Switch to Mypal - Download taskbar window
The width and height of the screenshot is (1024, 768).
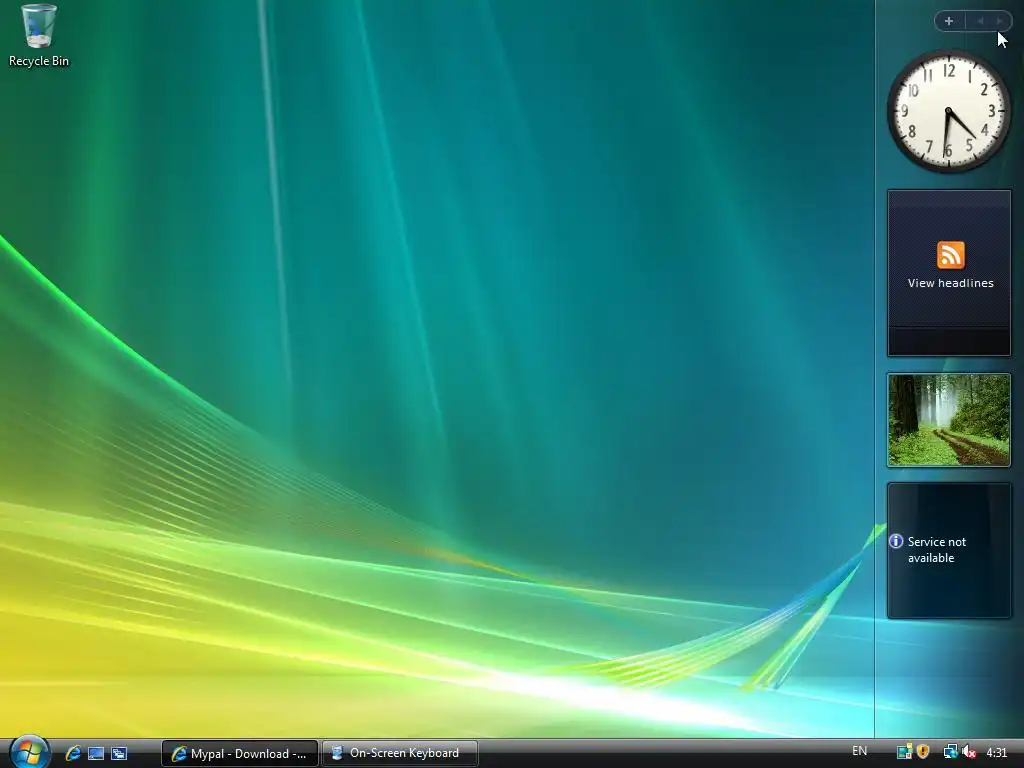point(240,754)
